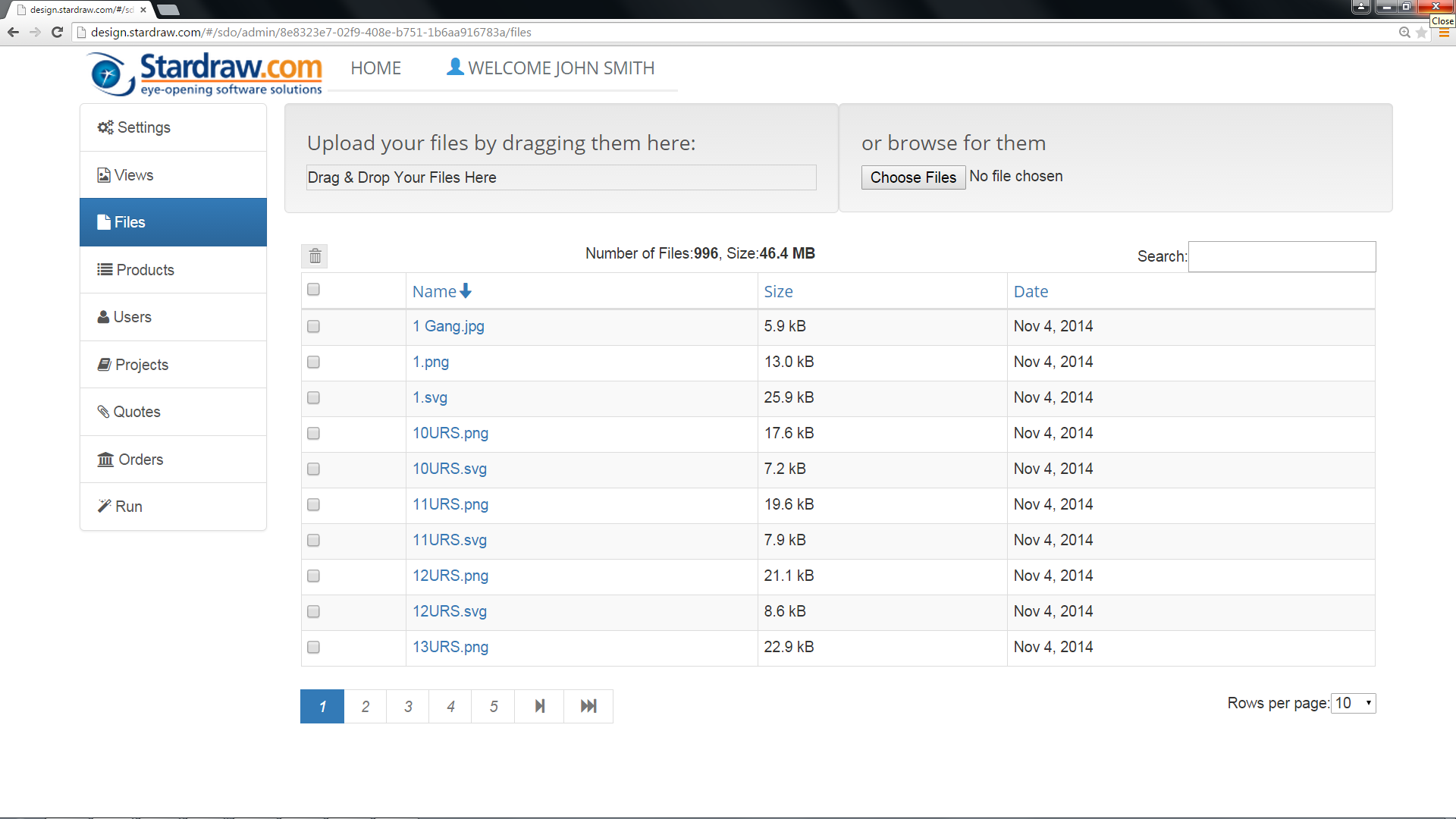This screenshot has width=1456, height=819.
Task: Reload the page in browser
Action: (57, 32)
